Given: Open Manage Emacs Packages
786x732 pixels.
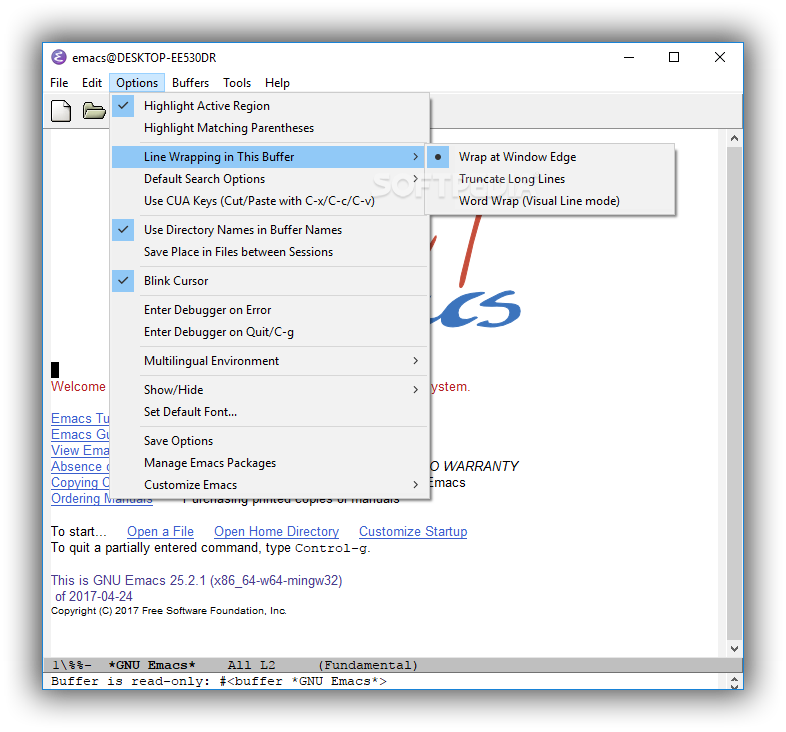Looking at the screenshot, I should pos(271,463).
